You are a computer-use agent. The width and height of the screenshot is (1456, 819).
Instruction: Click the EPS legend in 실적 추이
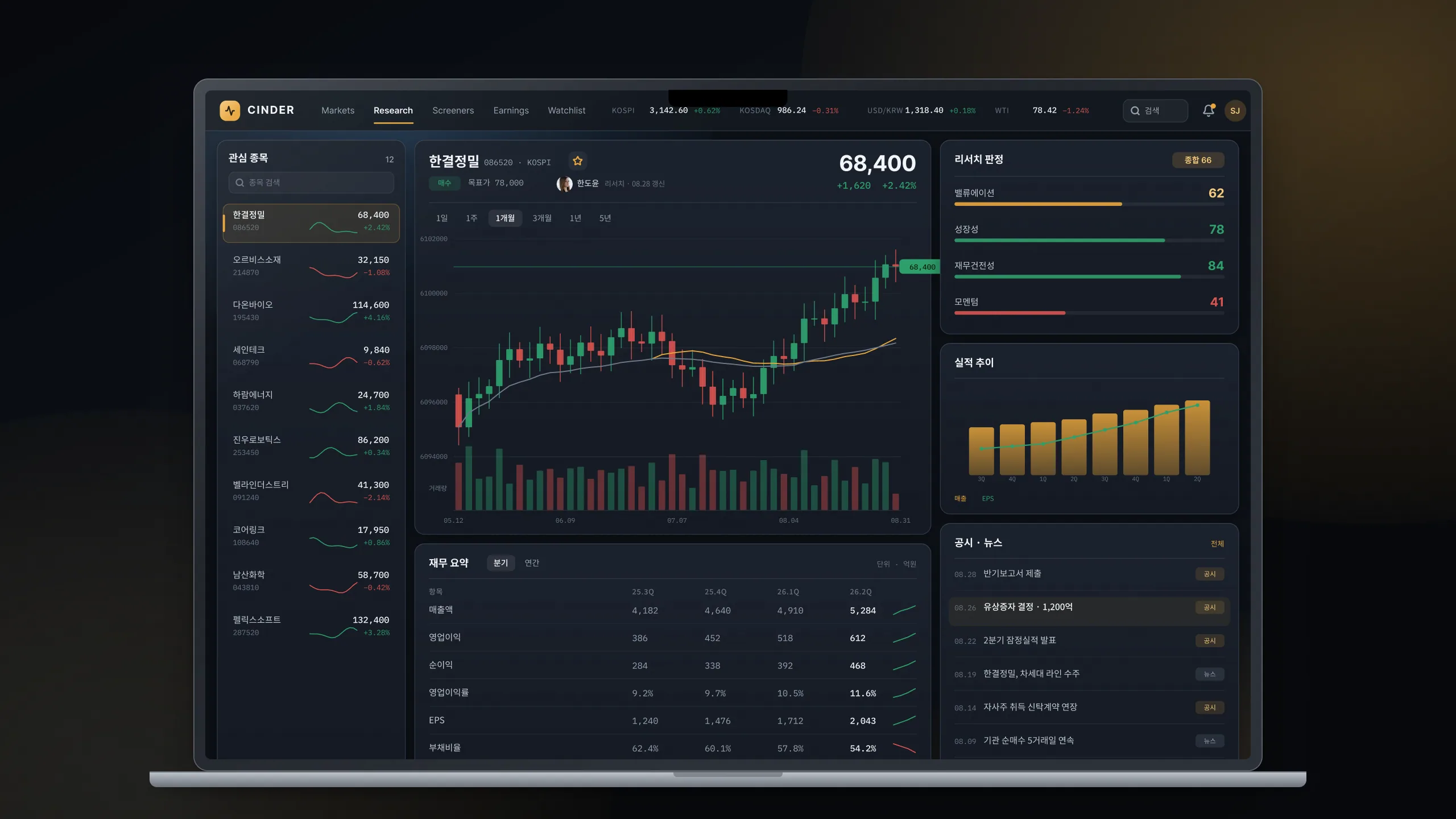(988, 499)
